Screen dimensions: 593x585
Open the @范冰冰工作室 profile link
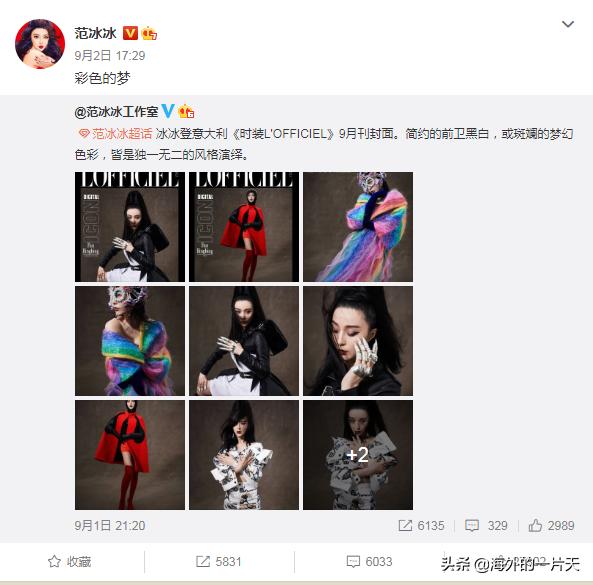tap(116, 112)
